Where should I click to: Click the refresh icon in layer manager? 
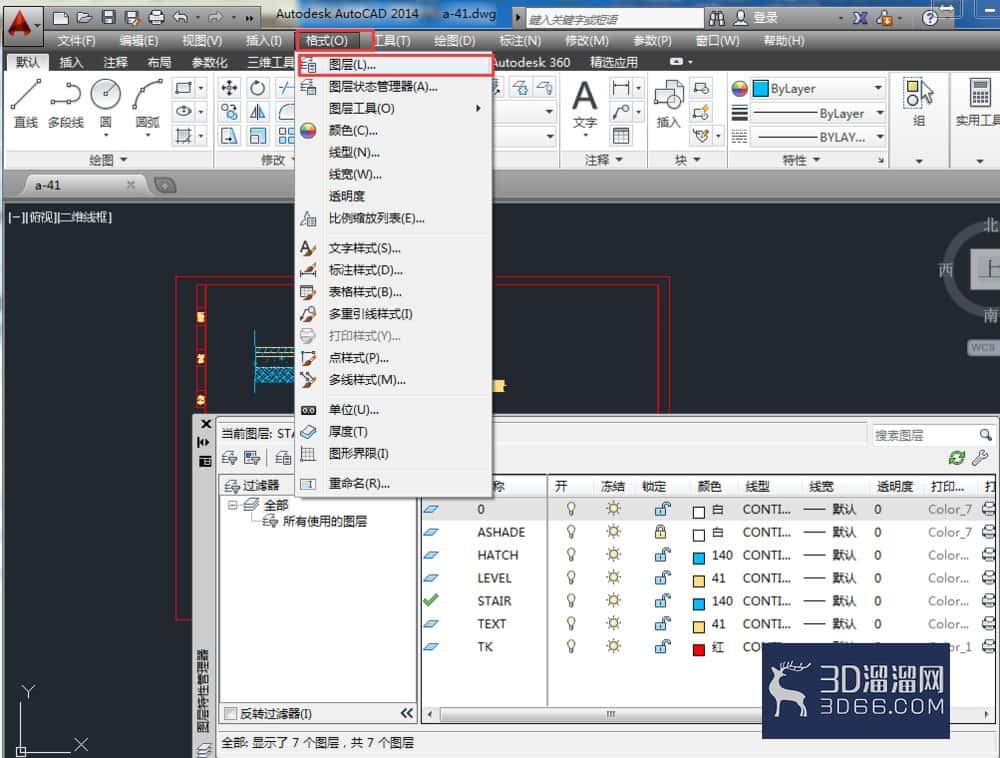[957, 457]
